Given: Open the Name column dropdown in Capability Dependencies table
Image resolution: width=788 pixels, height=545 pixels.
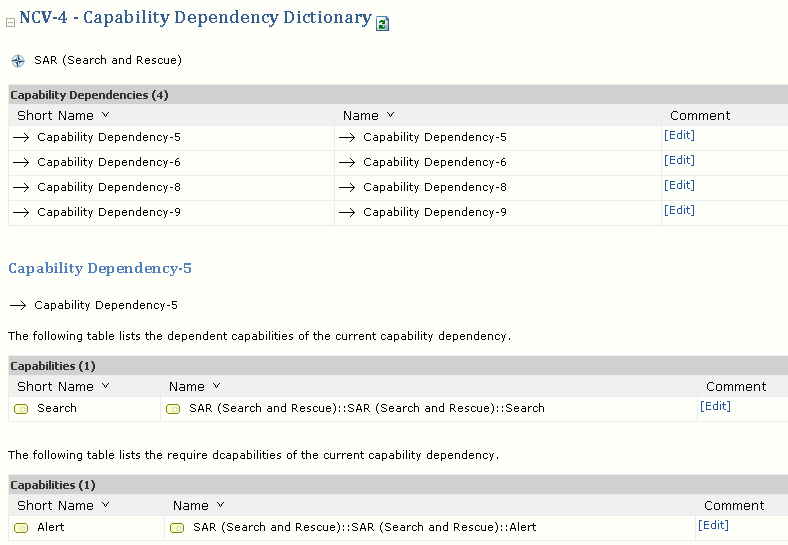Looking at the screenshot, I should [390, 116].
